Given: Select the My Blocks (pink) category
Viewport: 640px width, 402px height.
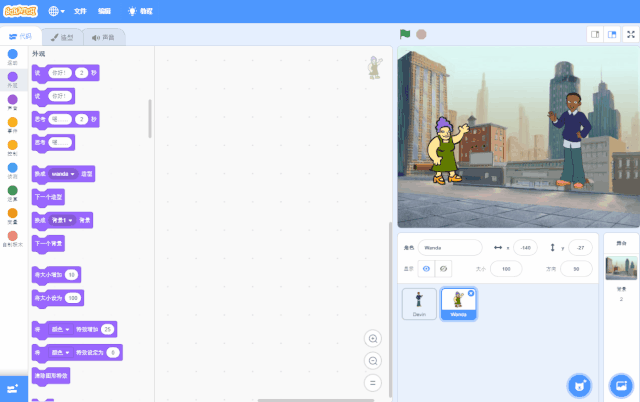Looking at the screenshot, I should pos(13,239).
